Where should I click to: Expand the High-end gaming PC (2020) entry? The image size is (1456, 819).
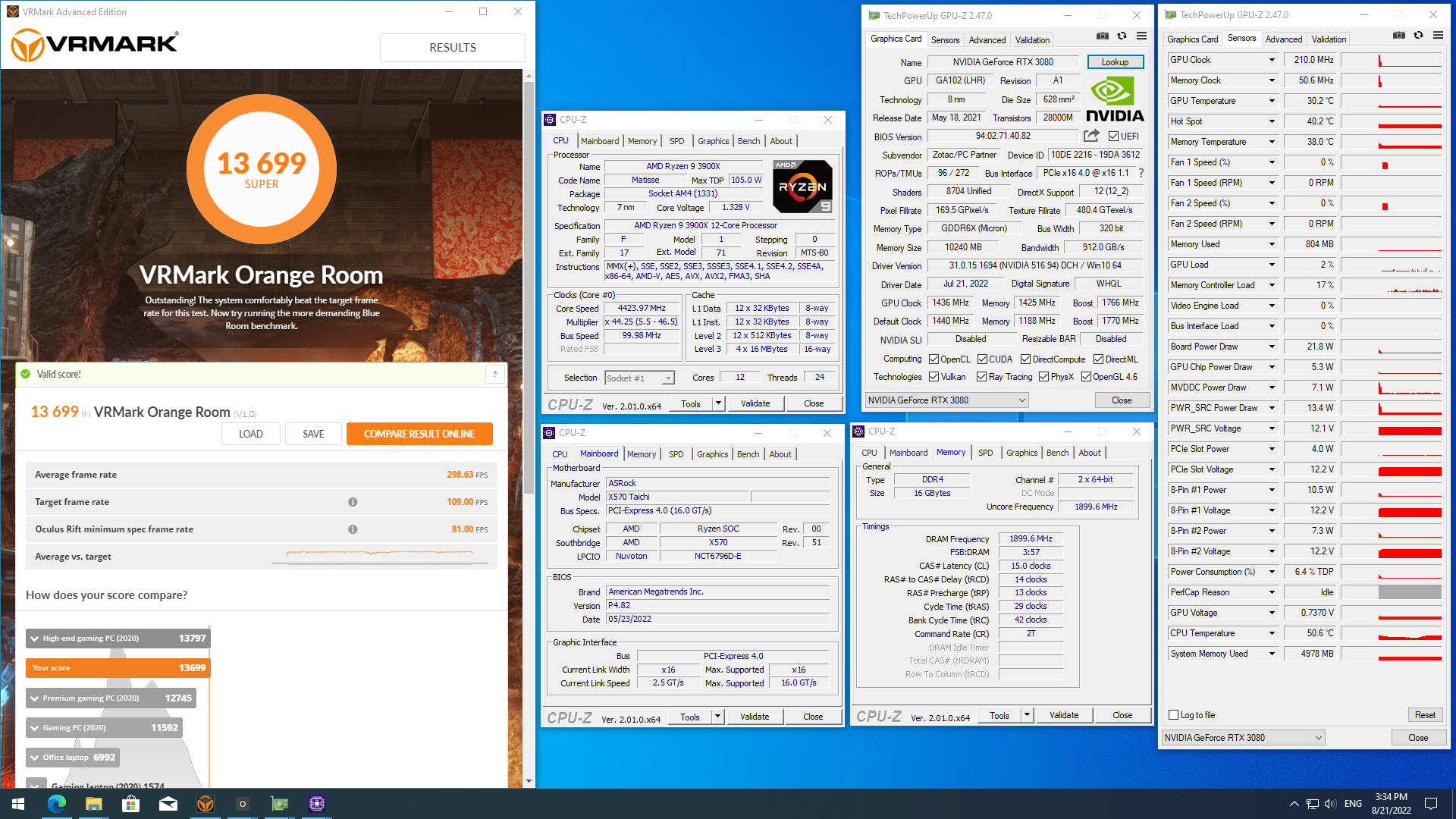click(34, 639)
